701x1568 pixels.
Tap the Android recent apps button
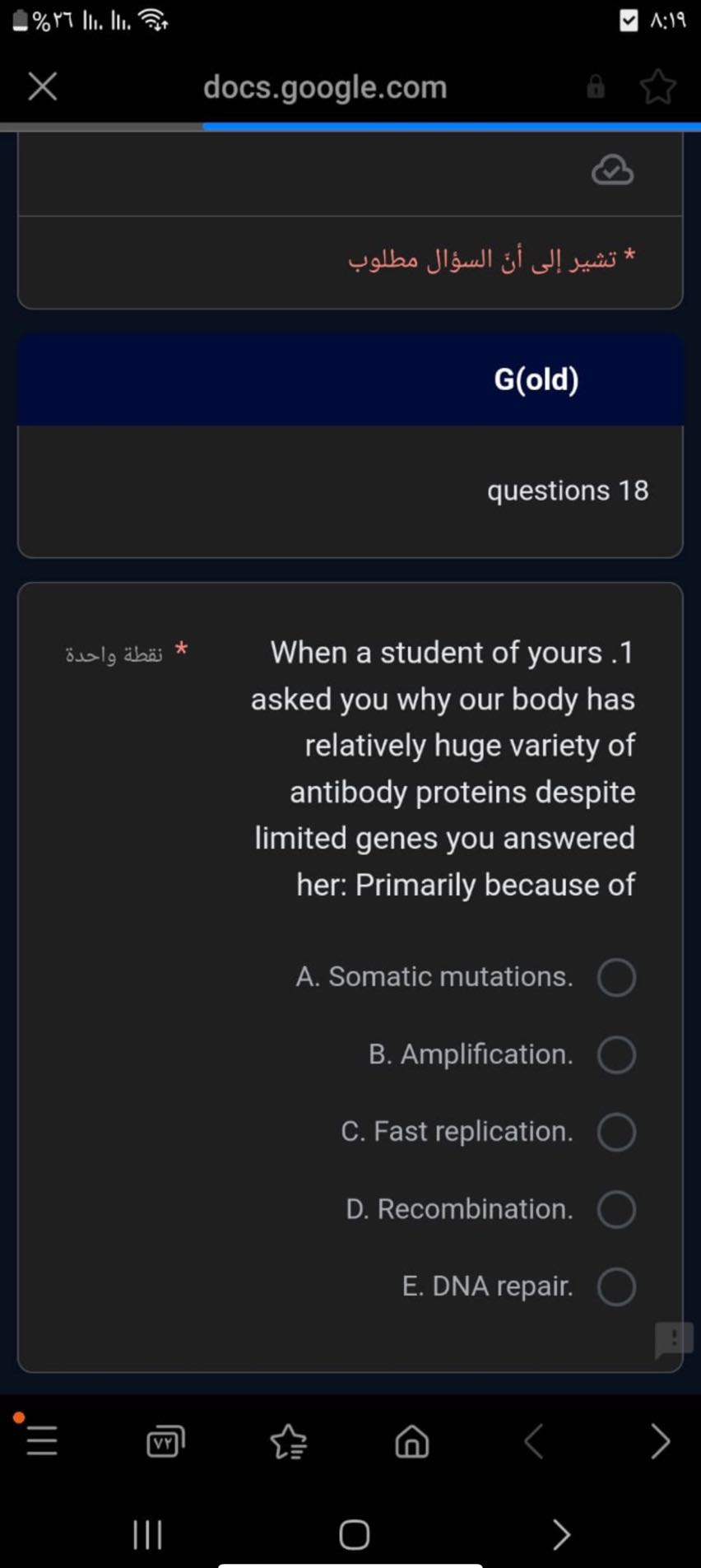pos(147,1534)
